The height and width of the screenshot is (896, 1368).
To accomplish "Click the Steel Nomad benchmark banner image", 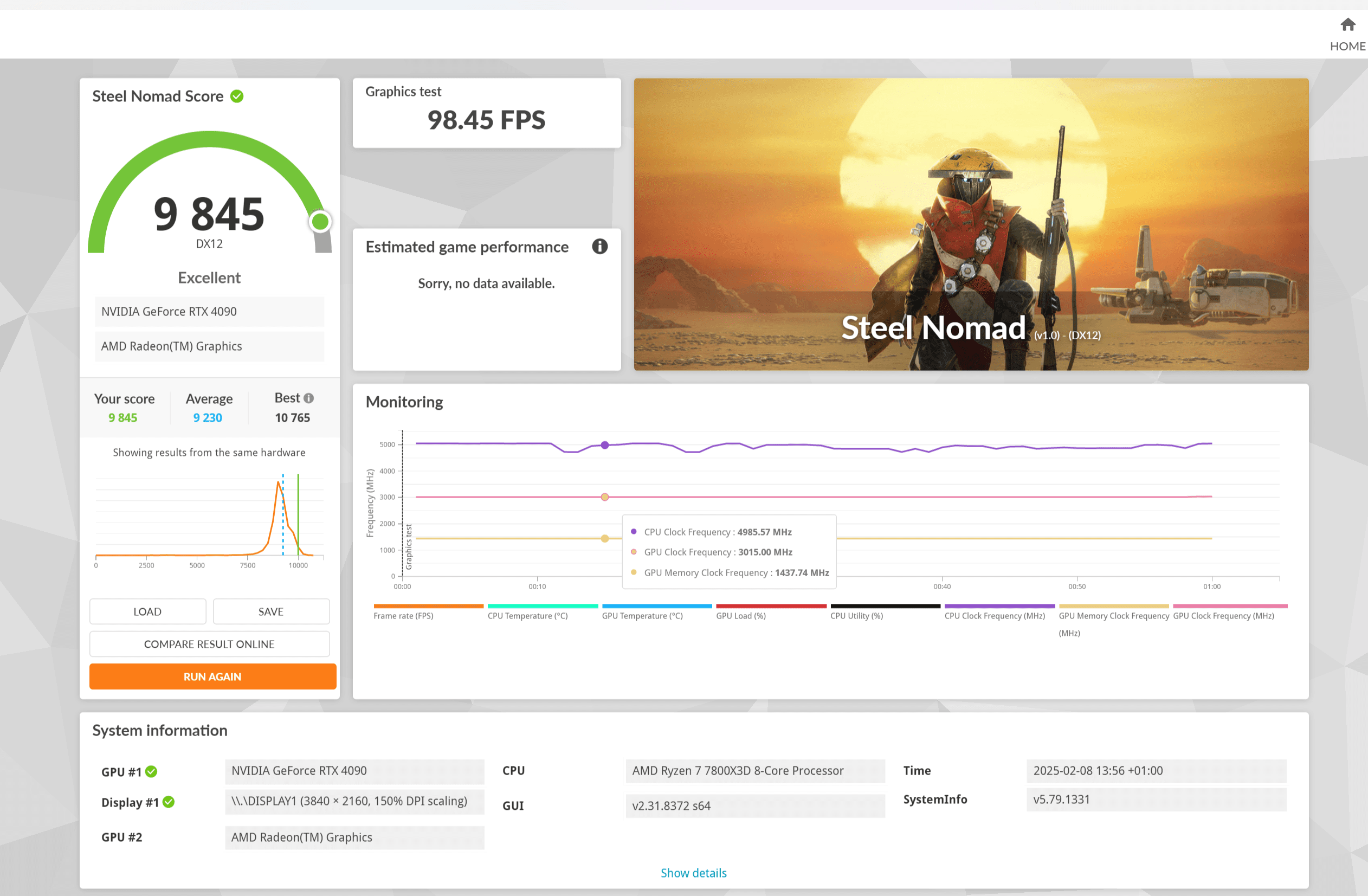I will click(x=971, y=224).
